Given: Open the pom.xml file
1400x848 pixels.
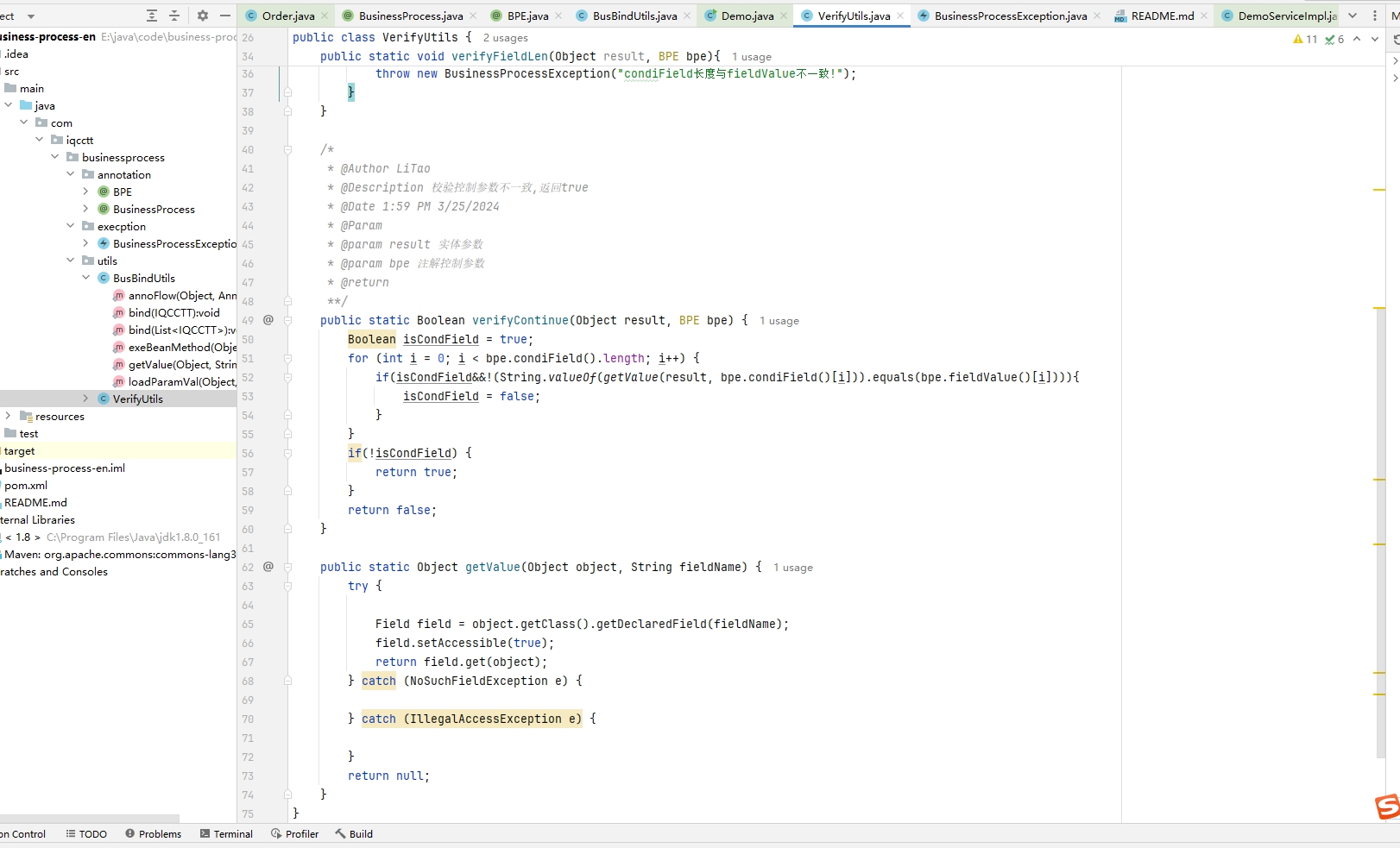Looking at the screenshot, I should click(26, 485).
